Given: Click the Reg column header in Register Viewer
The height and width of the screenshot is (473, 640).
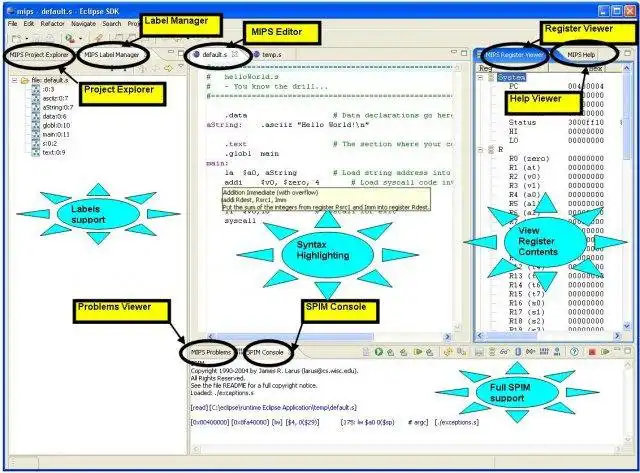Looking at the screenshot, I should coord(512,68).
